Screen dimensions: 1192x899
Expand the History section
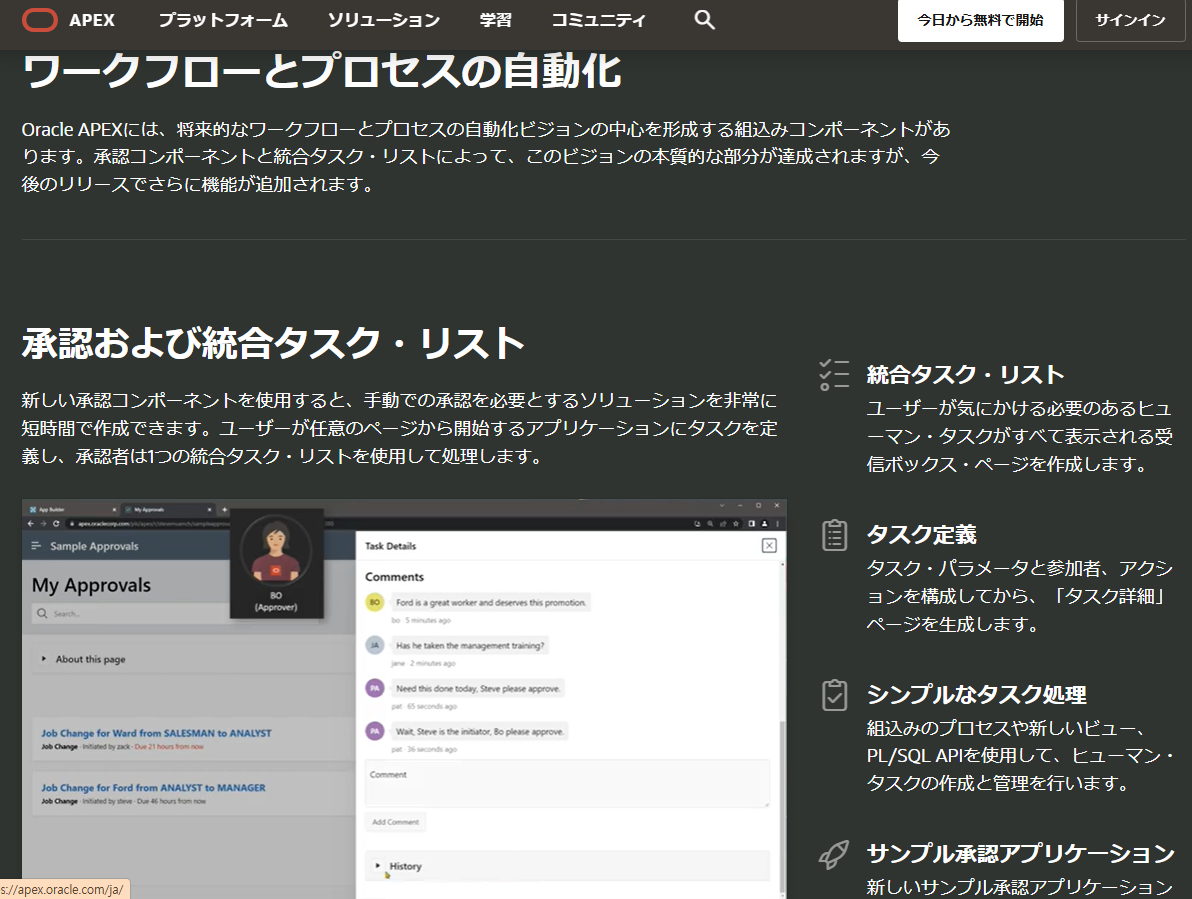coord(567,866)
